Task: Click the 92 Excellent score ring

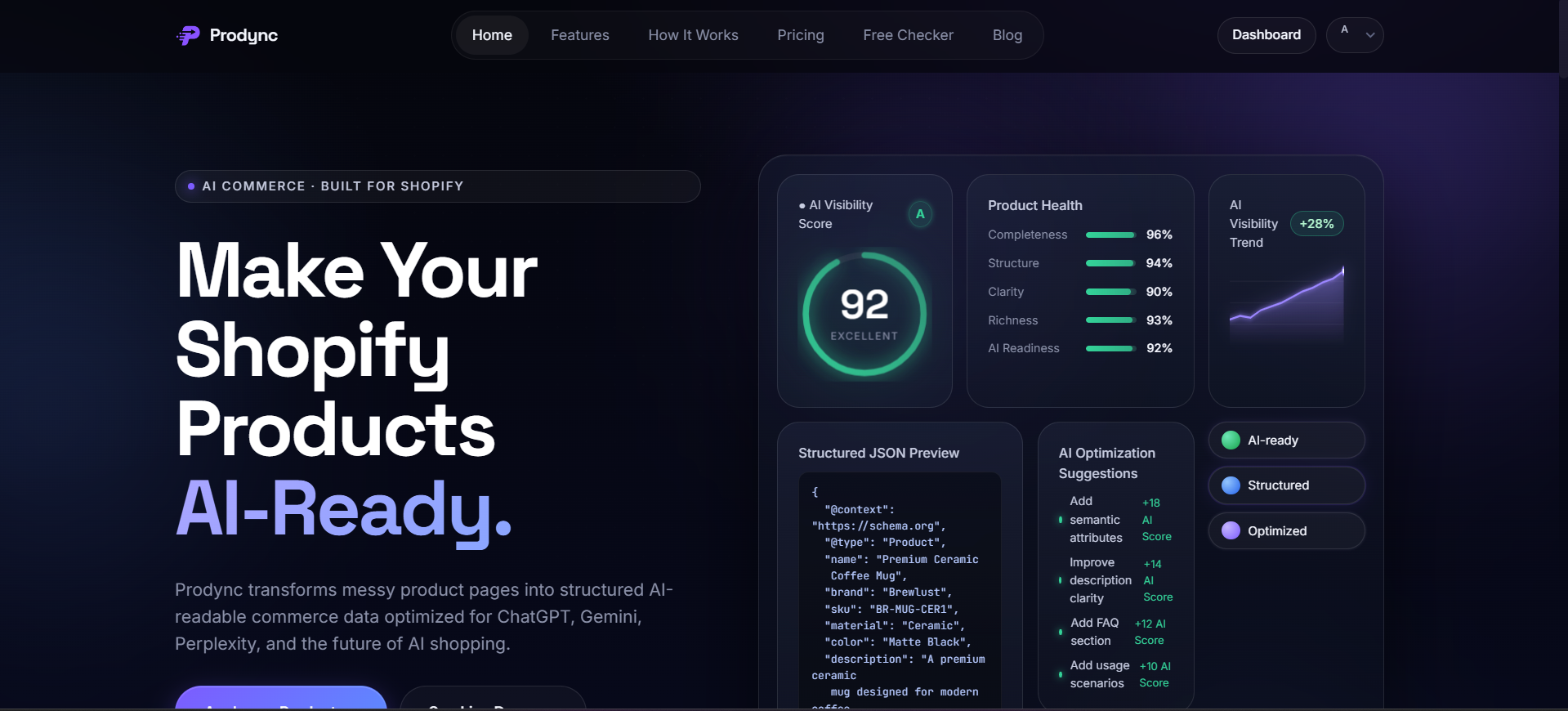Action: click(x=864, y=314)
